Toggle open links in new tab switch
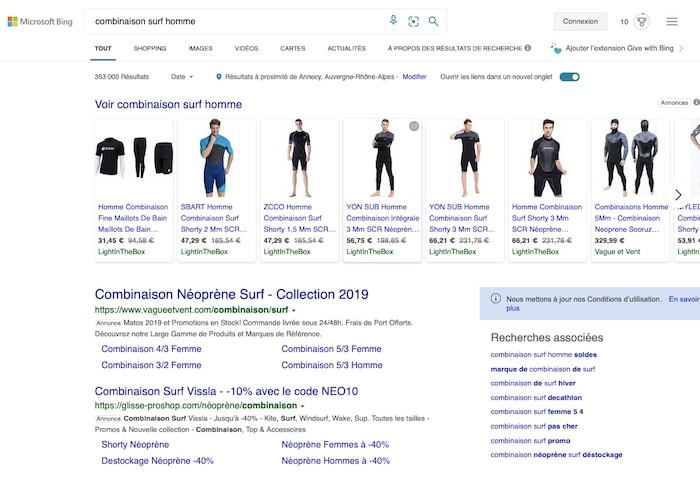The width and height of the screenshot is (700, 477). click(570, 77)
